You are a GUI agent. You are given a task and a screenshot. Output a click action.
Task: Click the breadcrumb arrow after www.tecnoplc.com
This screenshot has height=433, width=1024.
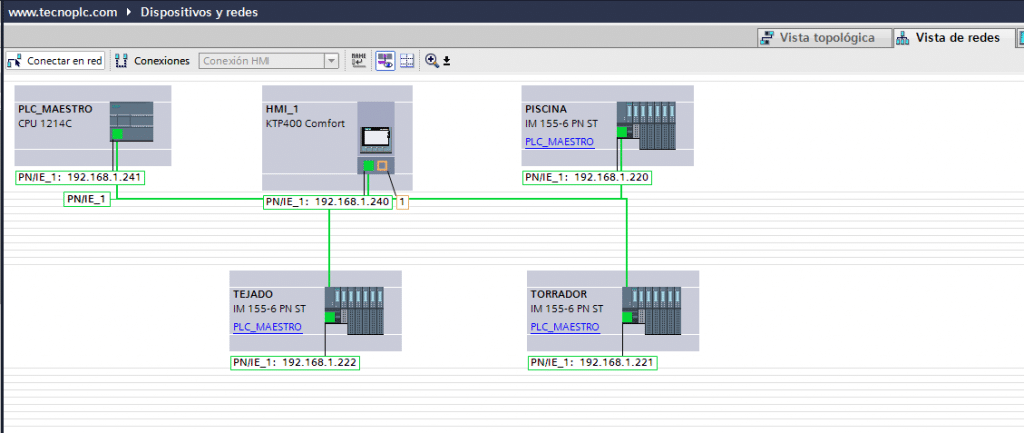tap(129, 12)
